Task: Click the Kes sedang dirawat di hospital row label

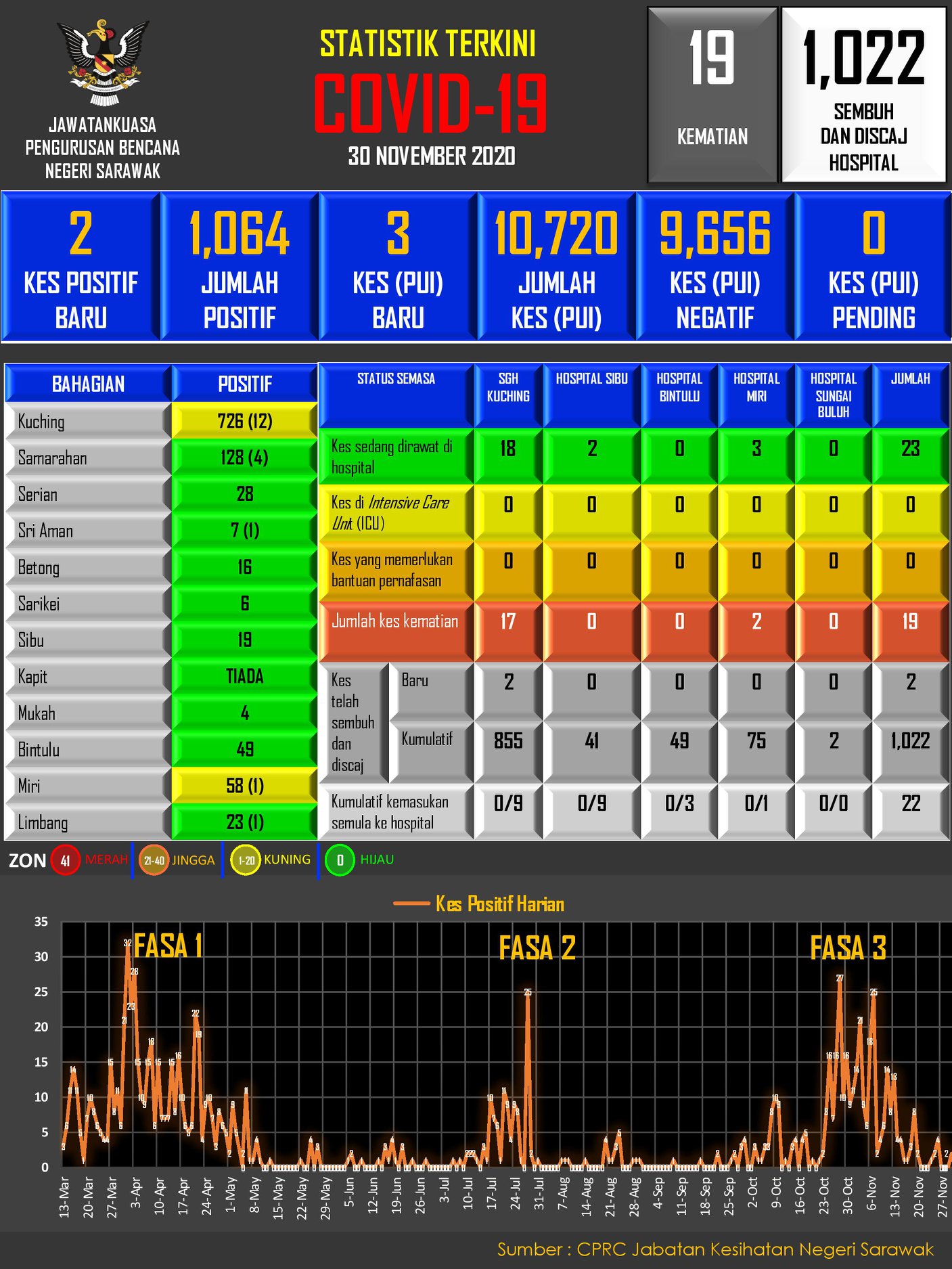Action: (396, 457)
